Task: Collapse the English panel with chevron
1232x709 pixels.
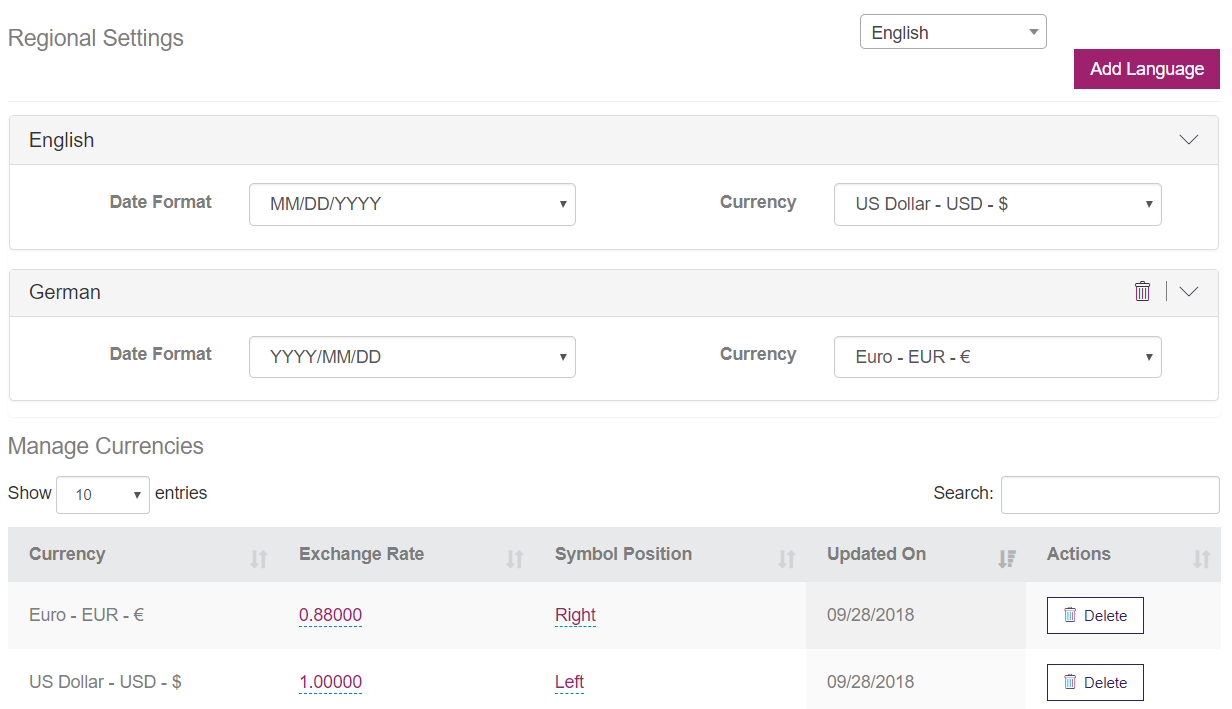Action: point(1188,140)
